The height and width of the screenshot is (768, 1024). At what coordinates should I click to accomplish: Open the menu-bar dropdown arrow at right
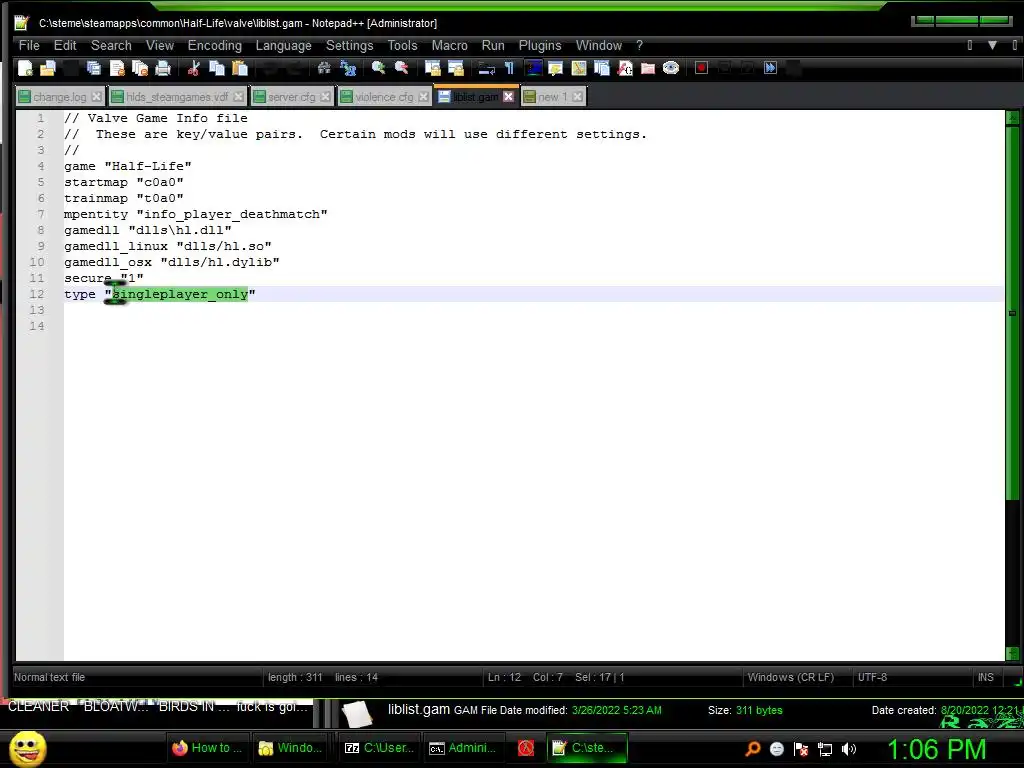coord(992,45)
